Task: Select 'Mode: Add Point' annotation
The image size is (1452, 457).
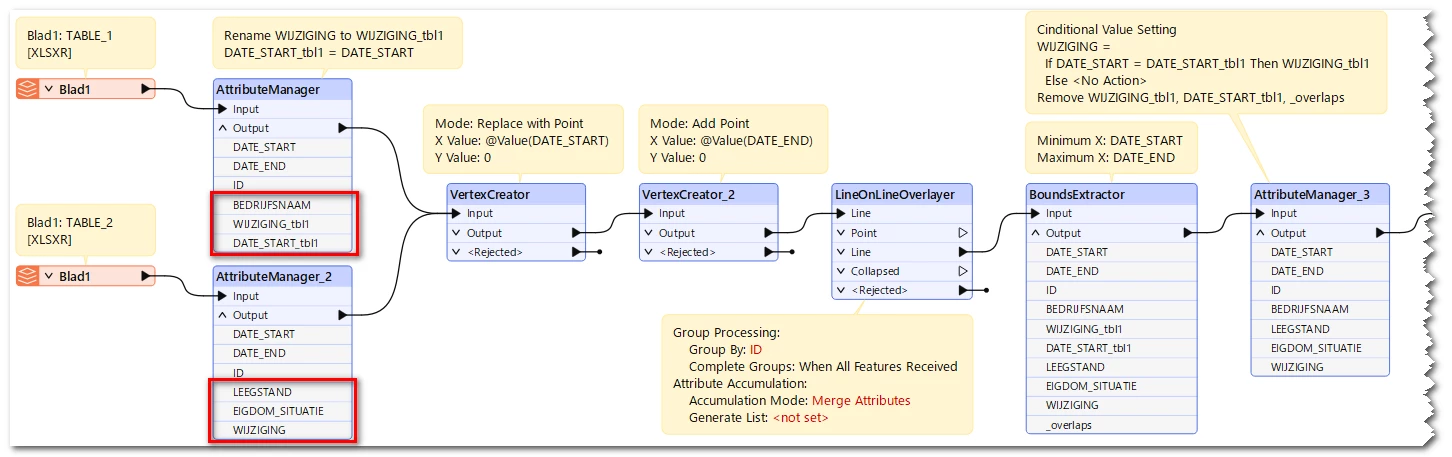Action: (731, 140)
